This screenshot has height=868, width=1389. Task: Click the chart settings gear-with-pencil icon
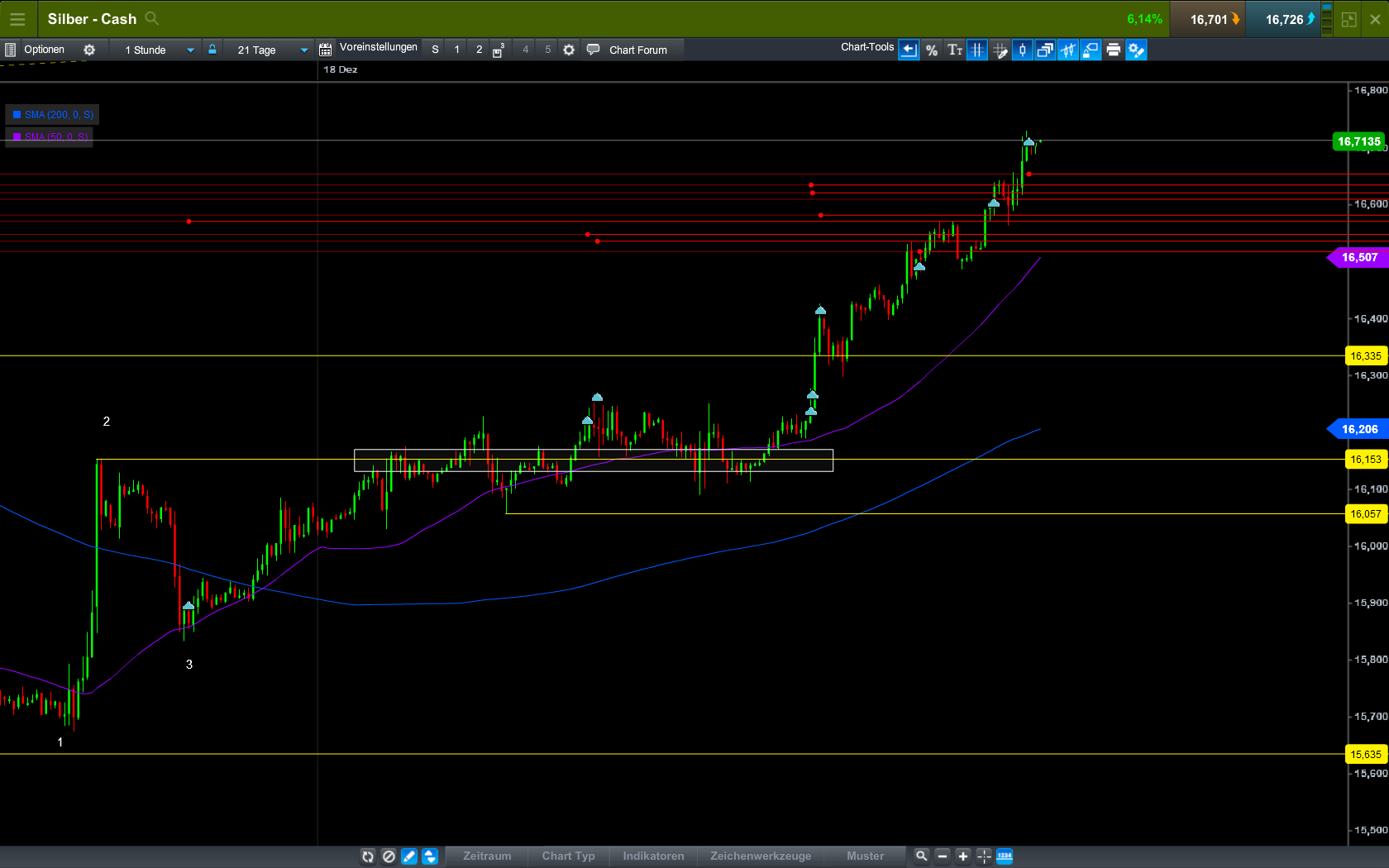tap(1137, 50)
